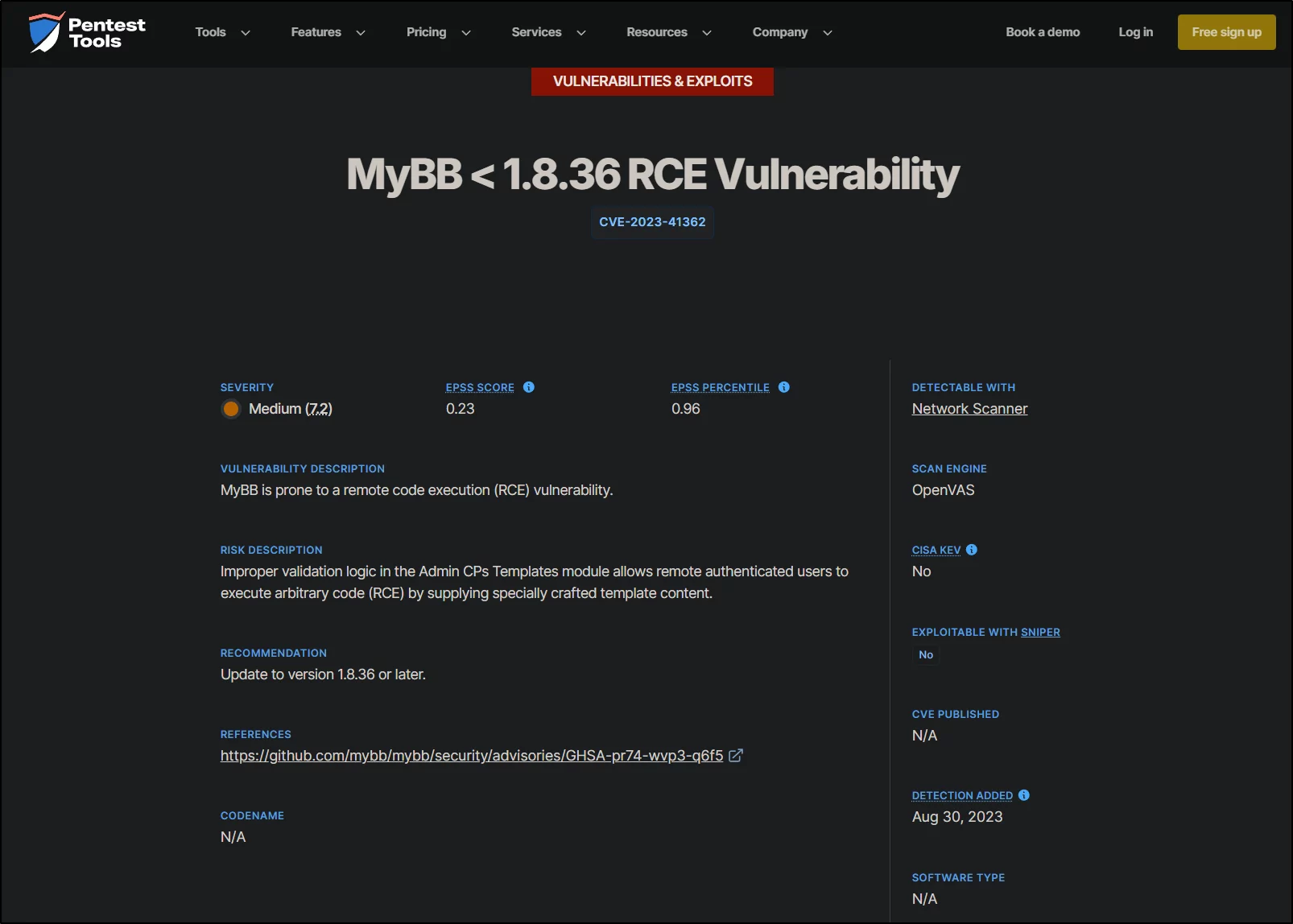This screenshot has width=1293, height=924.
Task: Expand the Tools dropdown menu
Action: pos(222,32)
